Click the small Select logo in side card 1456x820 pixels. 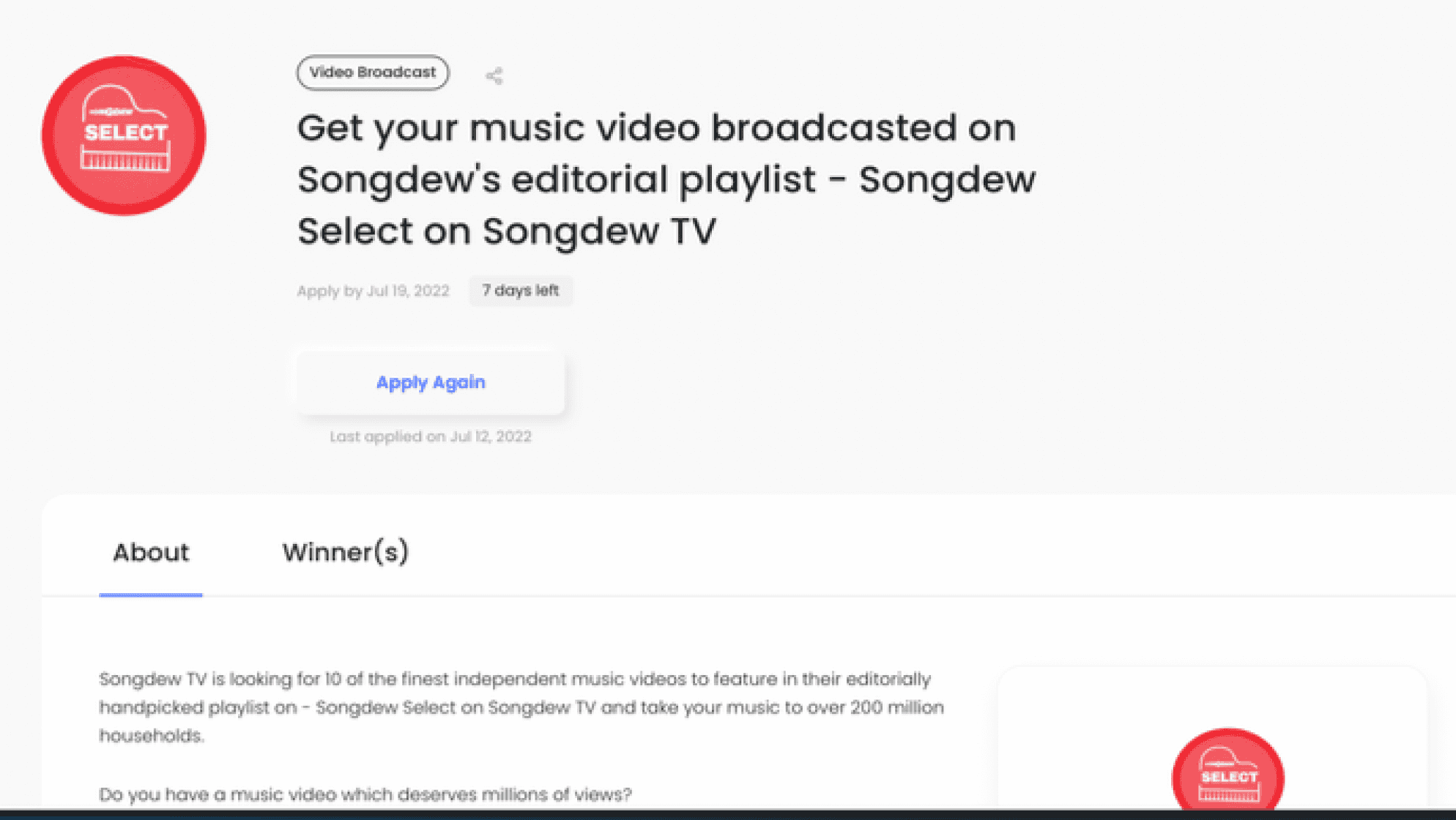pyautogui.click(x=1227, y=772)
